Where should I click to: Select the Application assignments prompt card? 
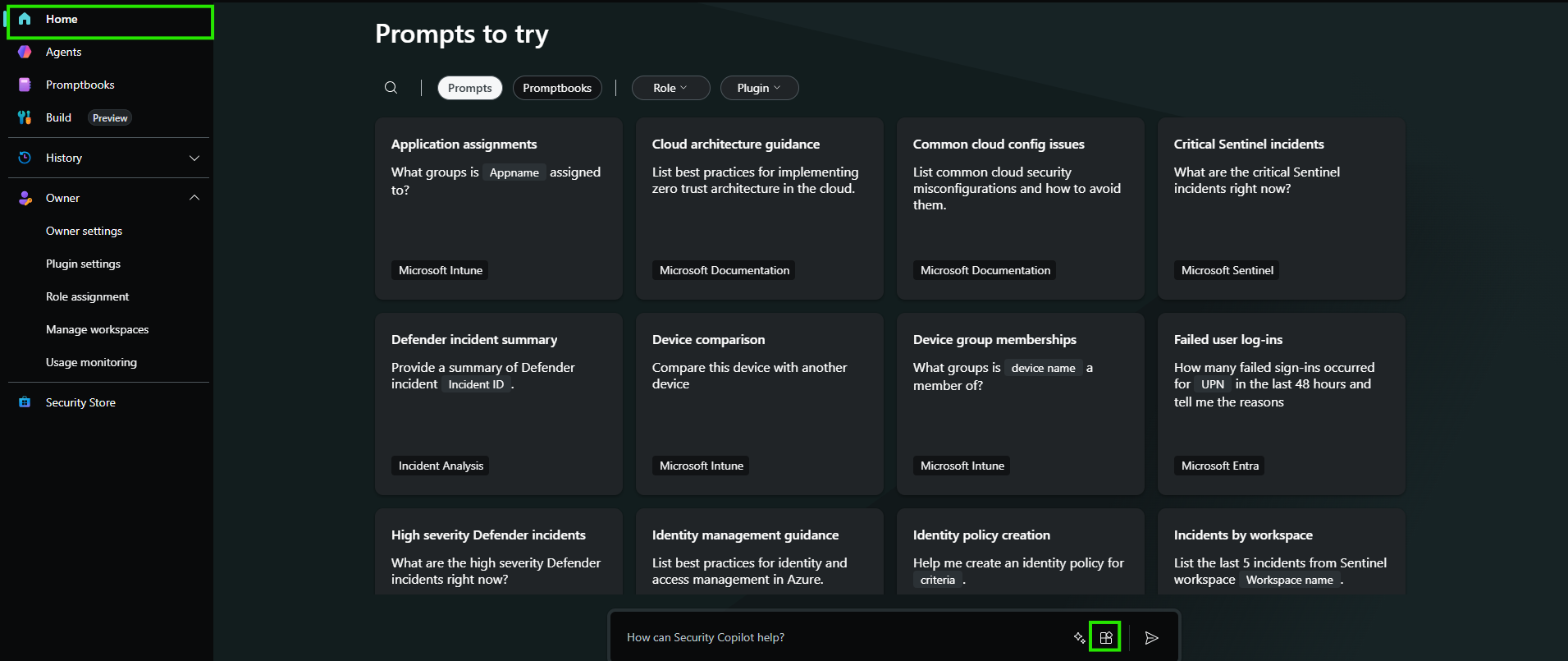pos(499,209)
